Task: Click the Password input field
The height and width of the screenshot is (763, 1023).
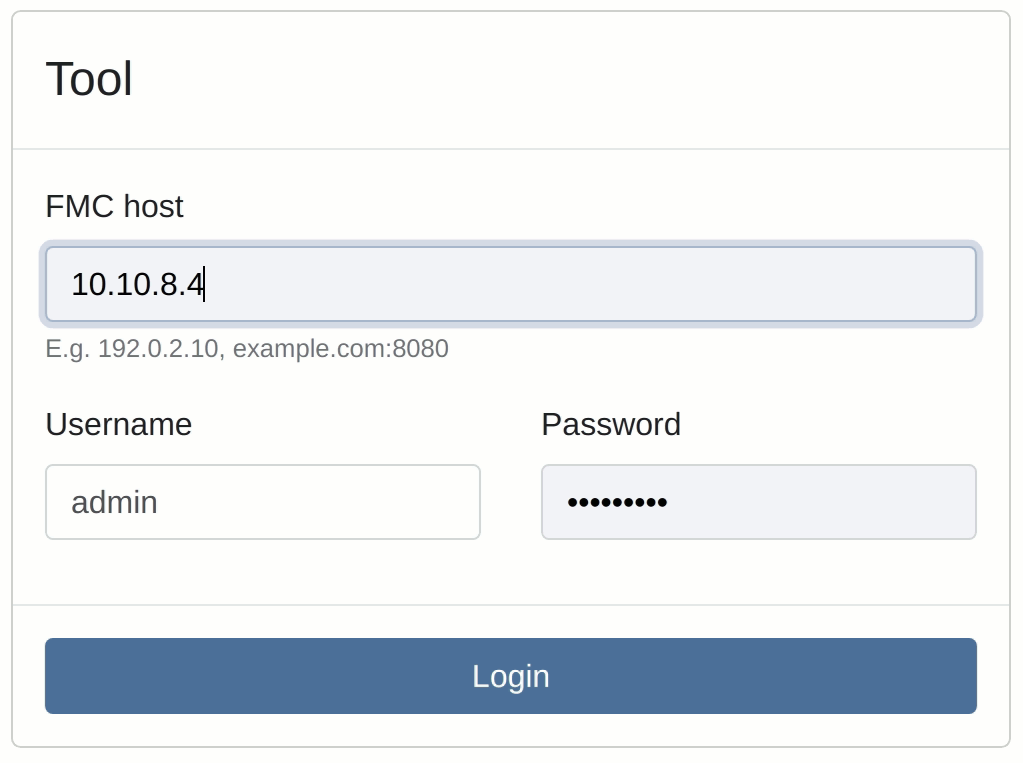Action: click(x=758, y=501)
